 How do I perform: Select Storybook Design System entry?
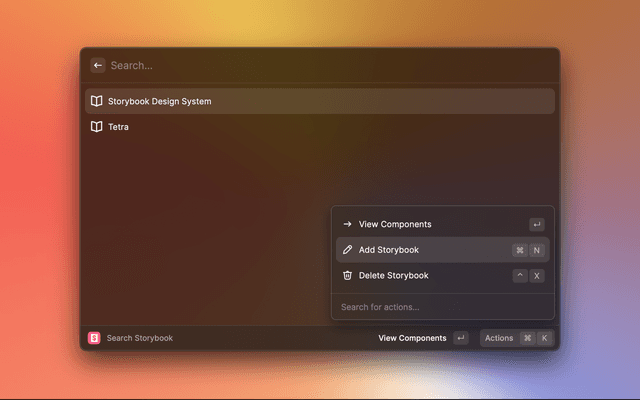[160, 101]
